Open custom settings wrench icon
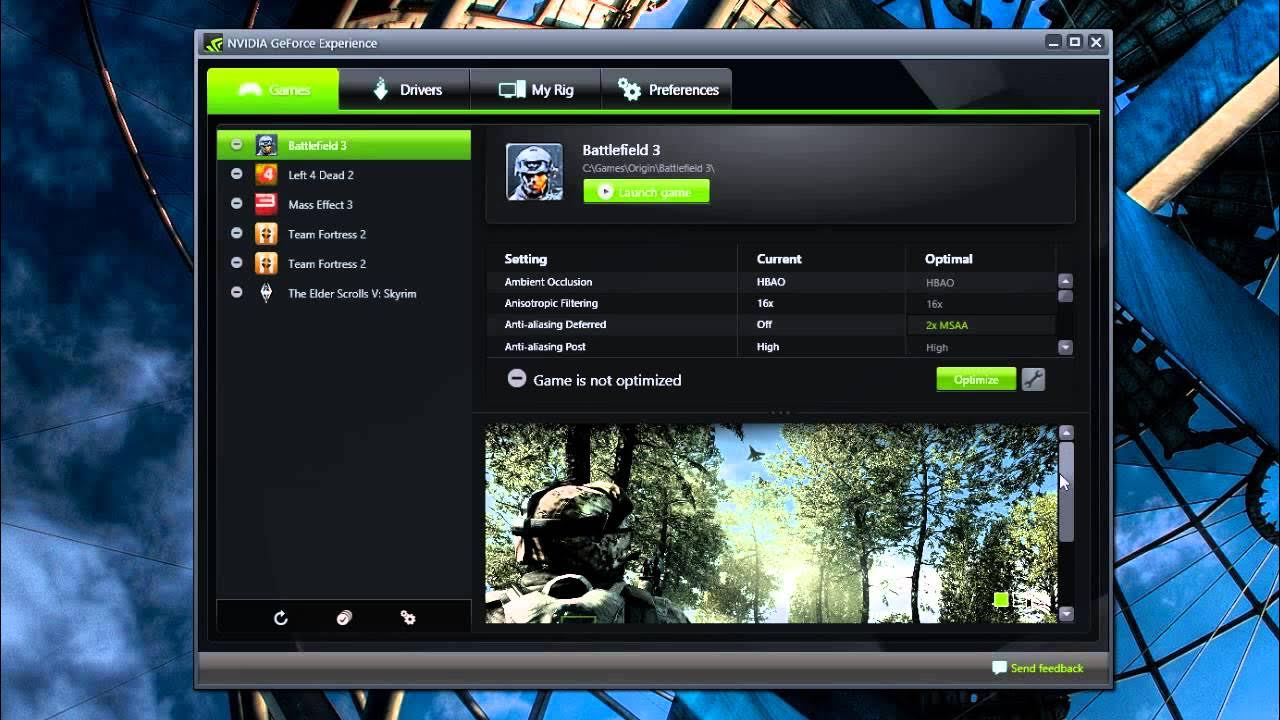This screenshot has width=1280, height=720. pyautogui.click(x=1034, y=380)
